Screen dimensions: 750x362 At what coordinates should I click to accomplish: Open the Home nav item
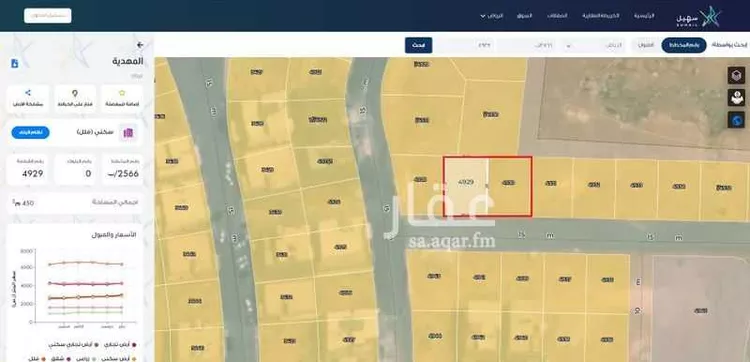click(x=644, y=16)
